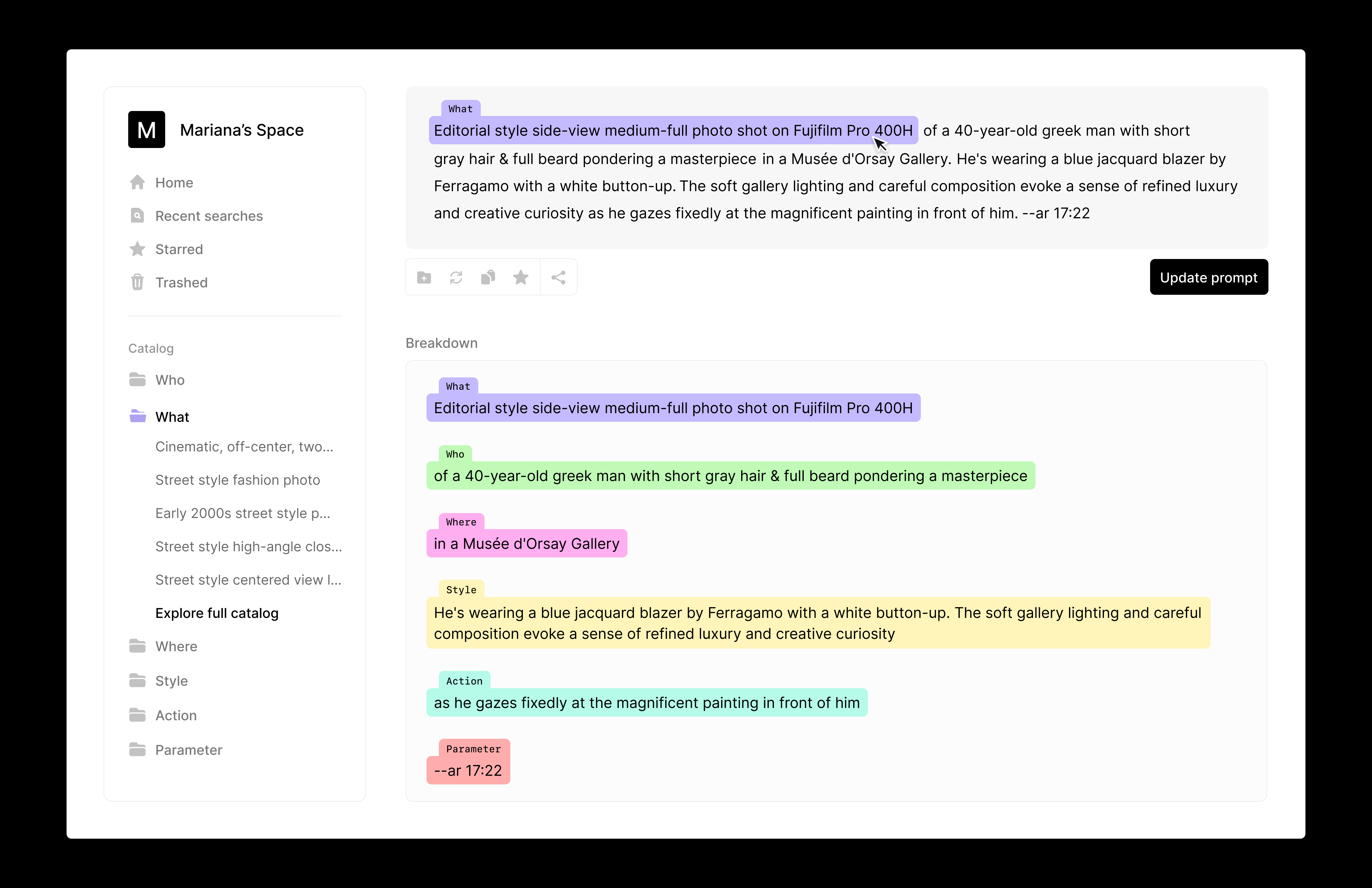
Task: Collapse the What folder's prompt list
Action: [172, 416]
